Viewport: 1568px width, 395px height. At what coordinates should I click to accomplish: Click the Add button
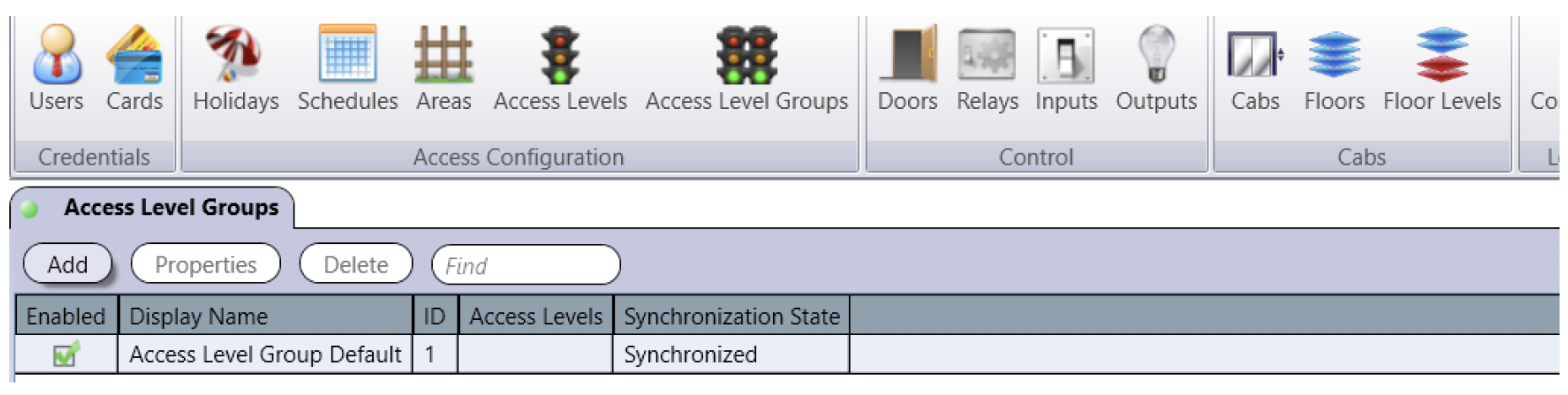(68, 264)
